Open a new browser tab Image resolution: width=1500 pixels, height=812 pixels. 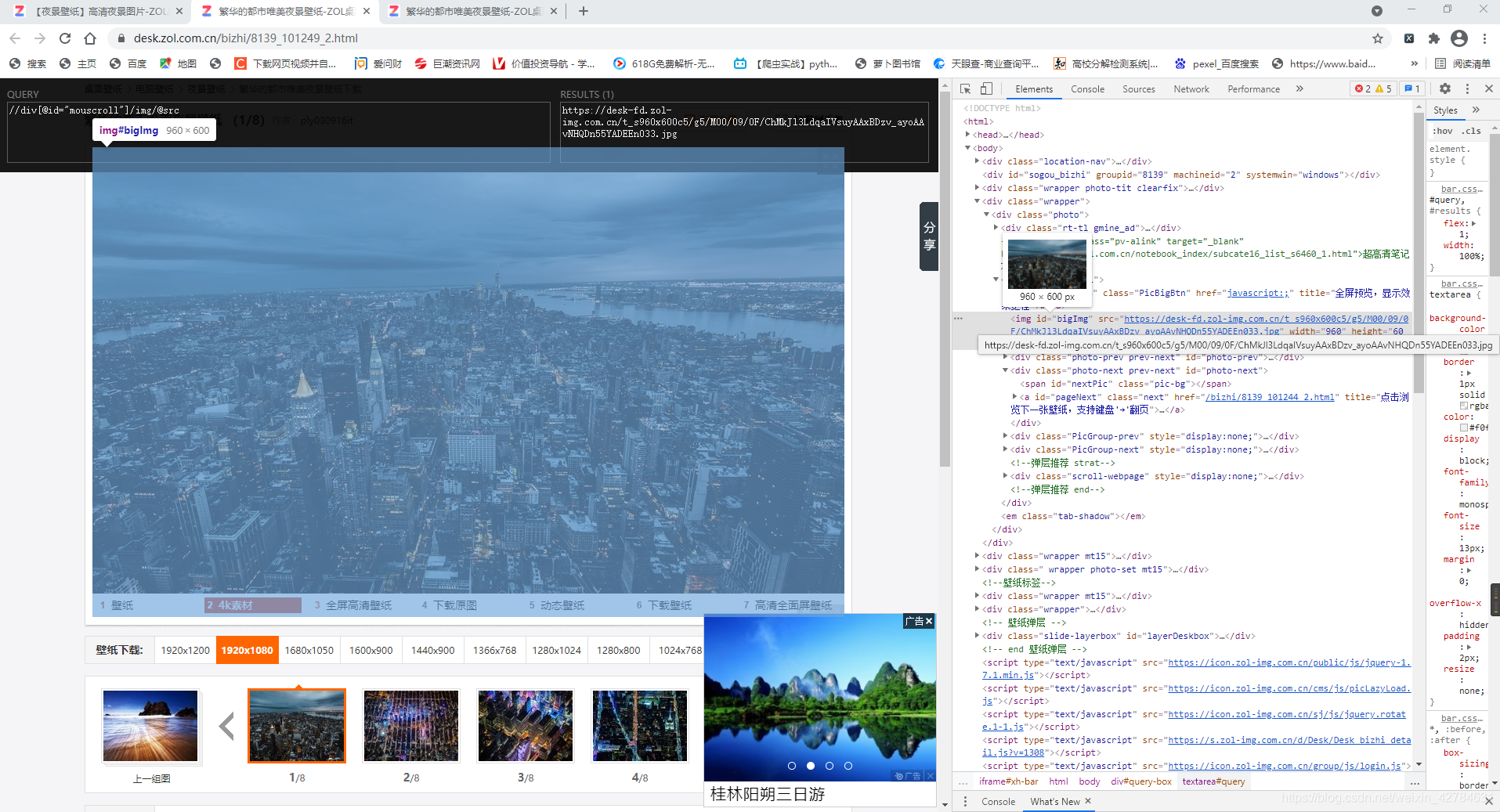point(584,11)
